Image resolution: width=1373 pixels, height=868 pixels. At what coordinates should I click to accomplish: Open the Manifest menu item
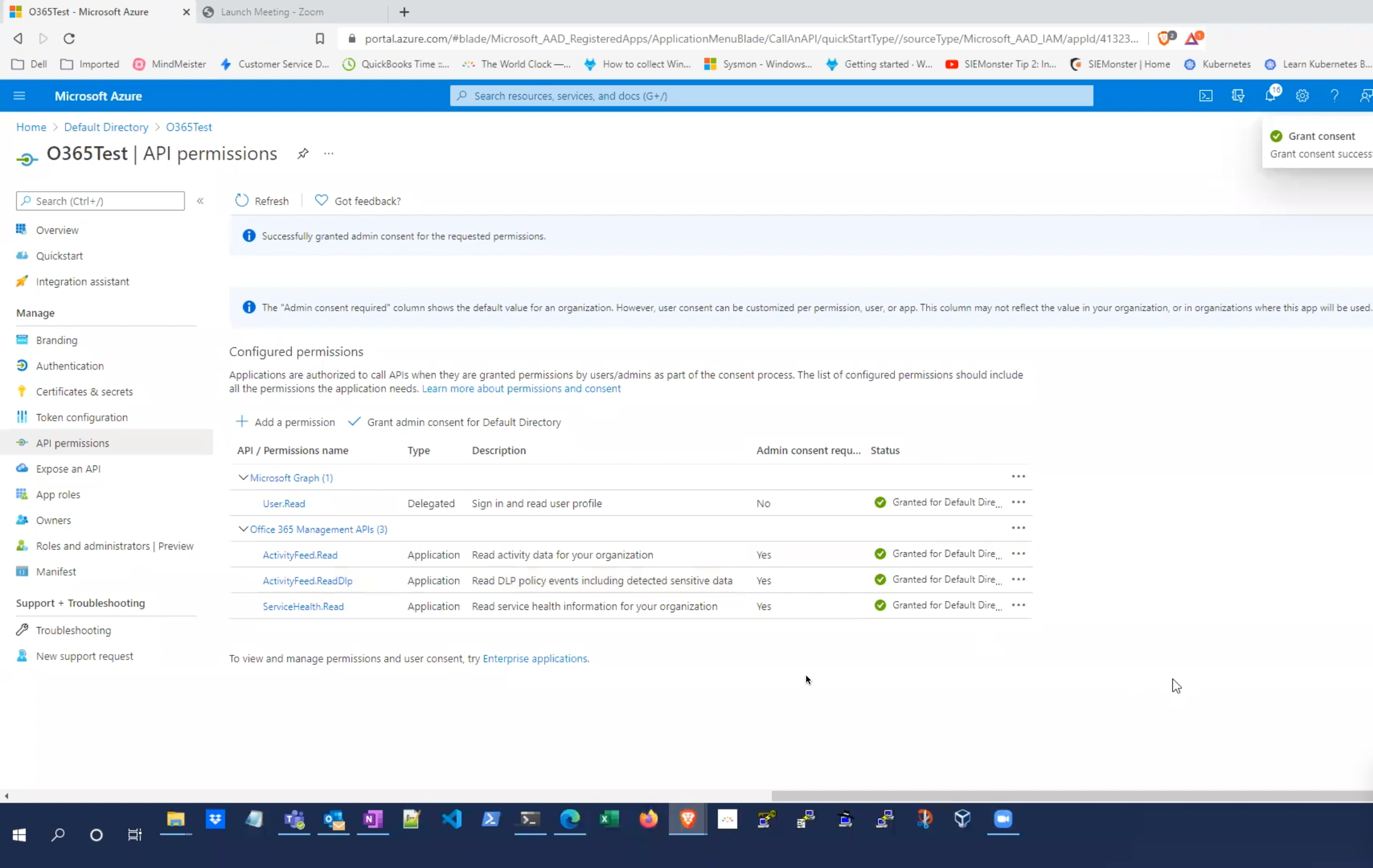tap(56, 571)
